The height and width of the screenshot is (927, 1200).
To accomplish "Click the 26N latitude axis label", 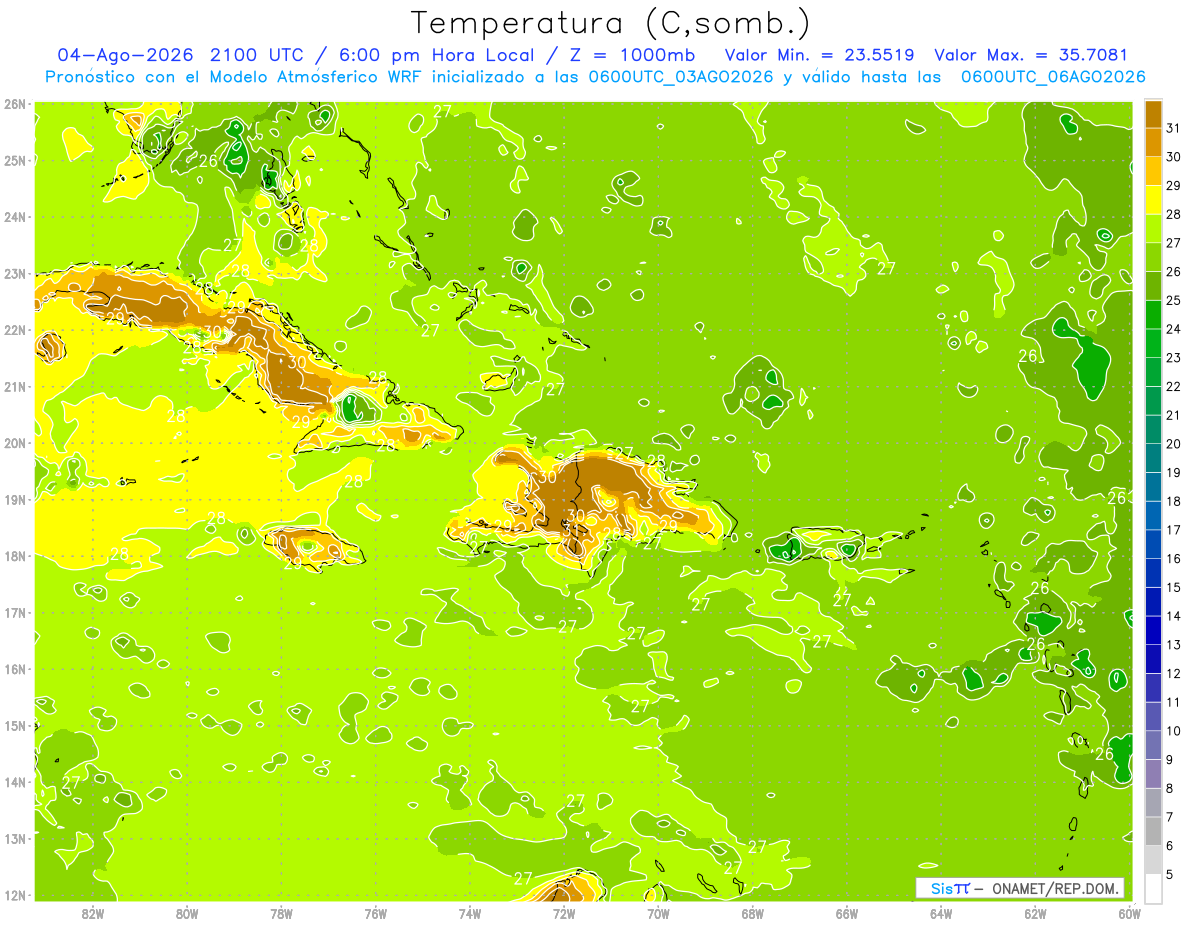I will point(14,104).
